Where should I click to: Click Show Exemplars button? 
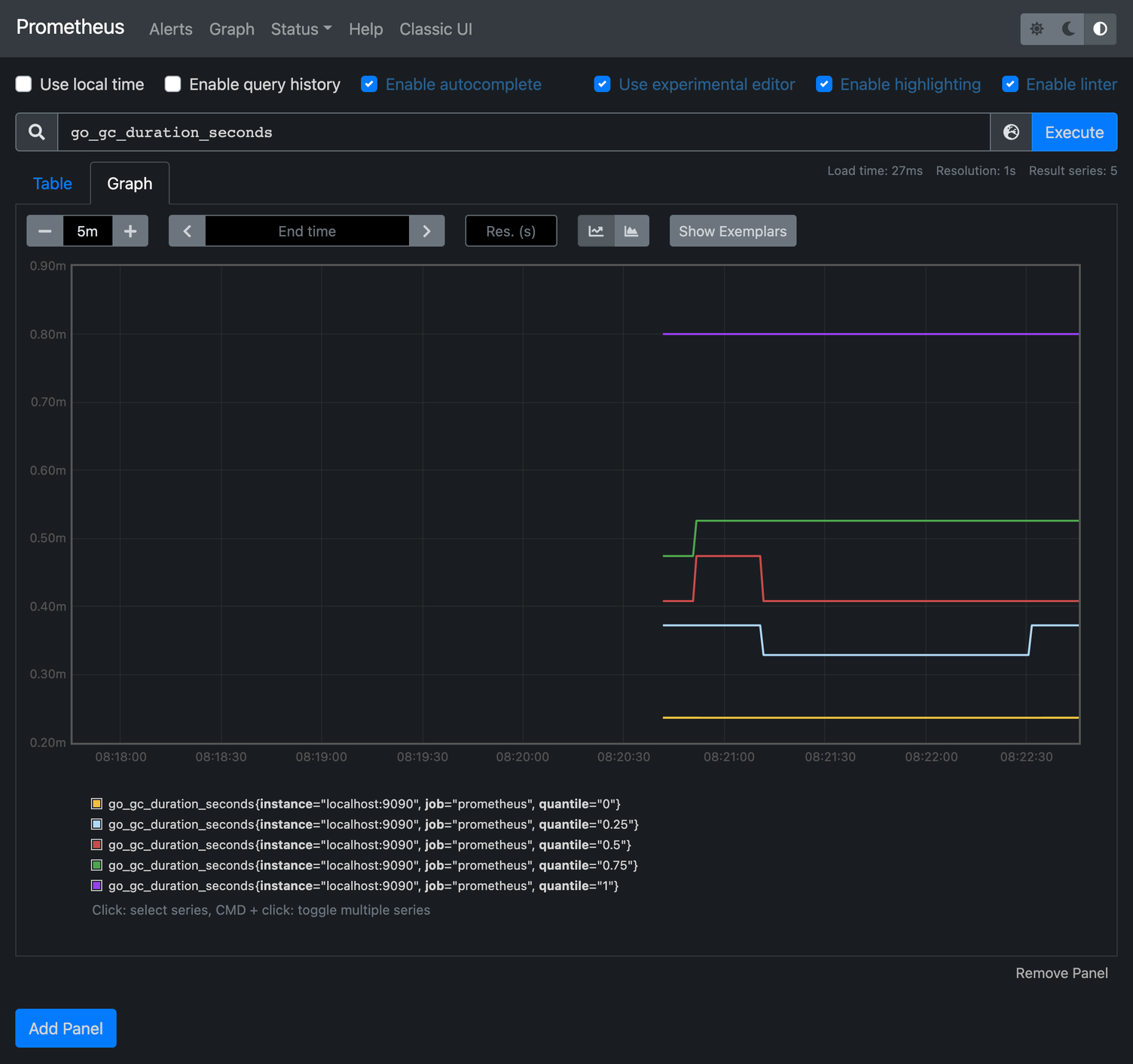coord(733,231)
